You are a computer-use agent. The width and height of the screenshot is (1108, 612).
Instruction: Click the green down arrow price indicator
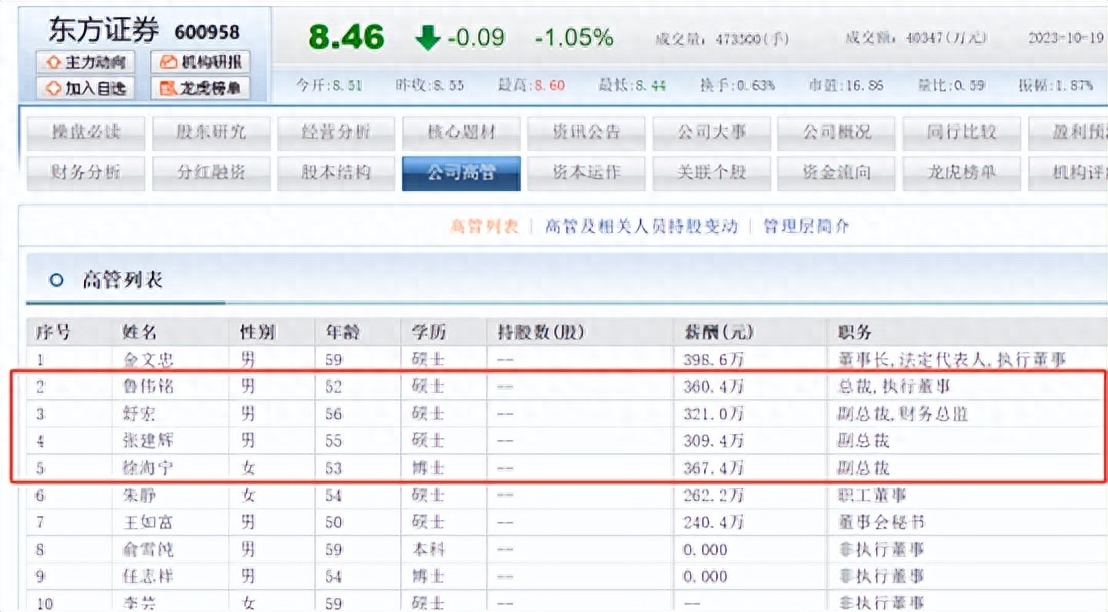[x=428, y=37]
